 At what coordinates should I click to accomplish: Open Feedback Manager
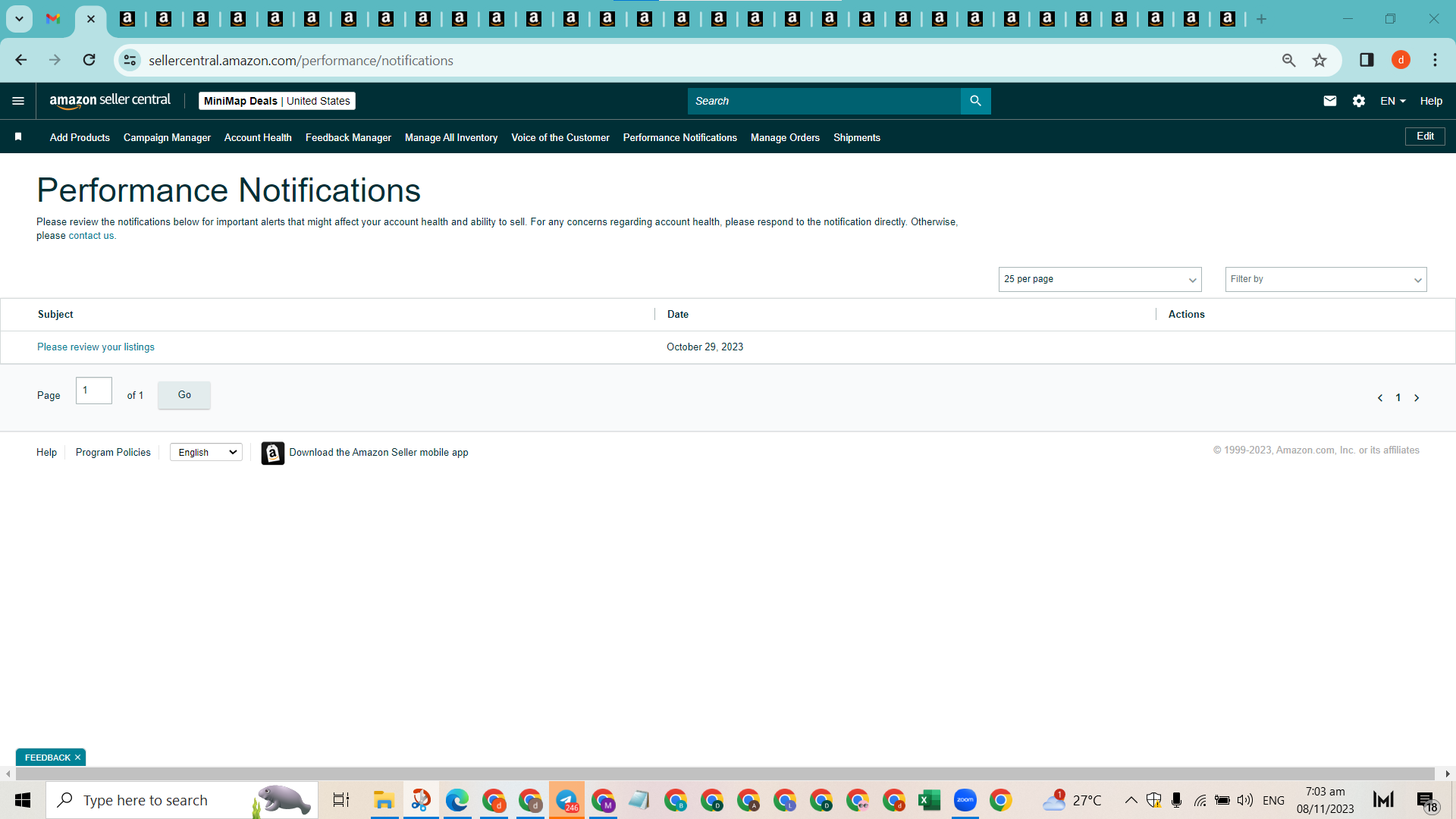click(348, 137)
